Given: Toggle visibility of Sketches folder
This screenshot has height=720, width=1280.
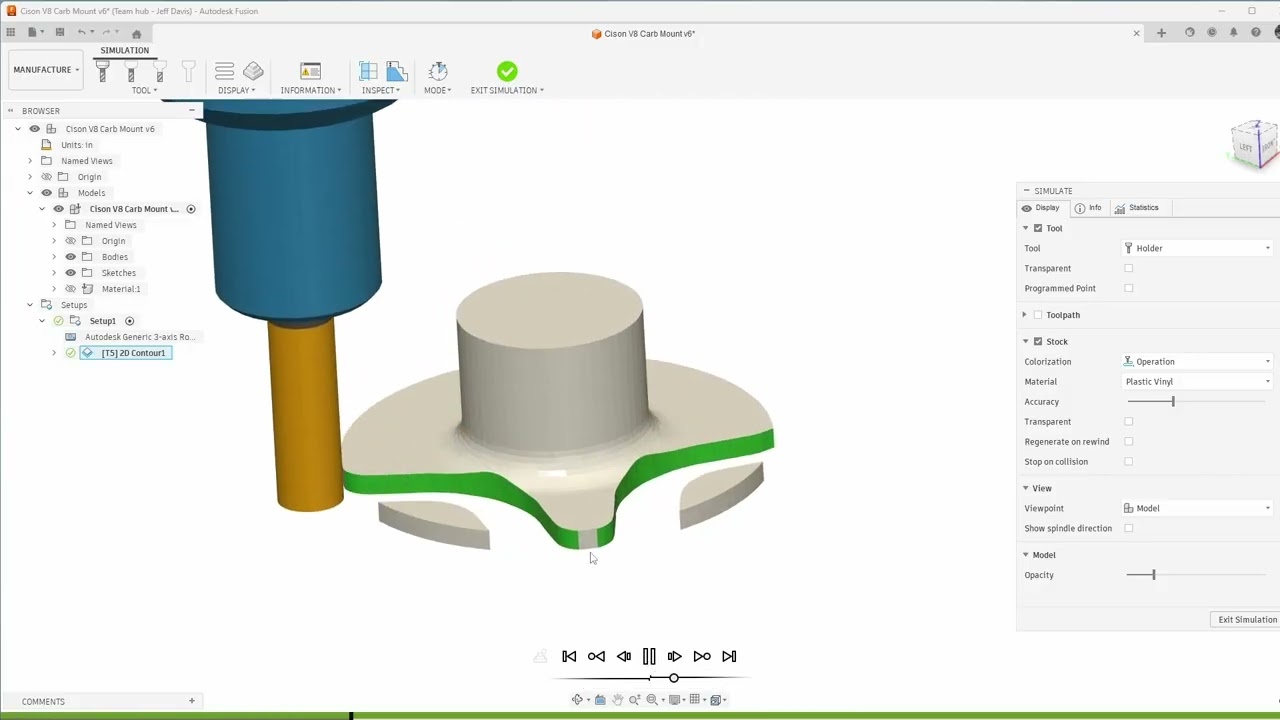Looking at the screenshot, I should (71, 273).
